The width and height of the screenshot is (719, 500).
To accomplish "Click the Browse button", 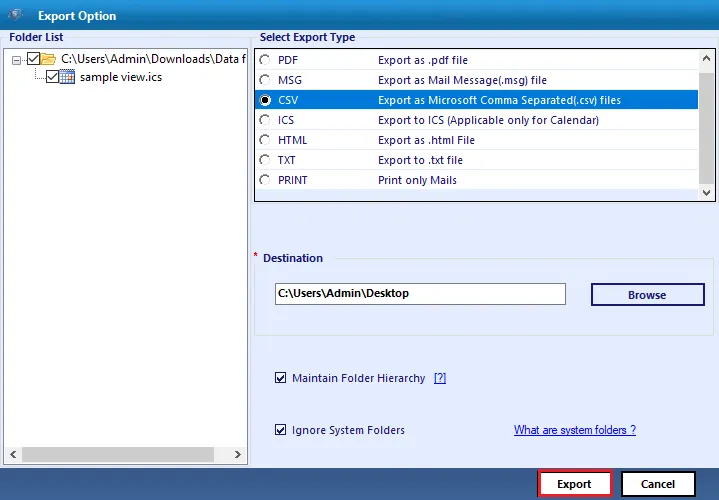I will [x=647, y=294].
